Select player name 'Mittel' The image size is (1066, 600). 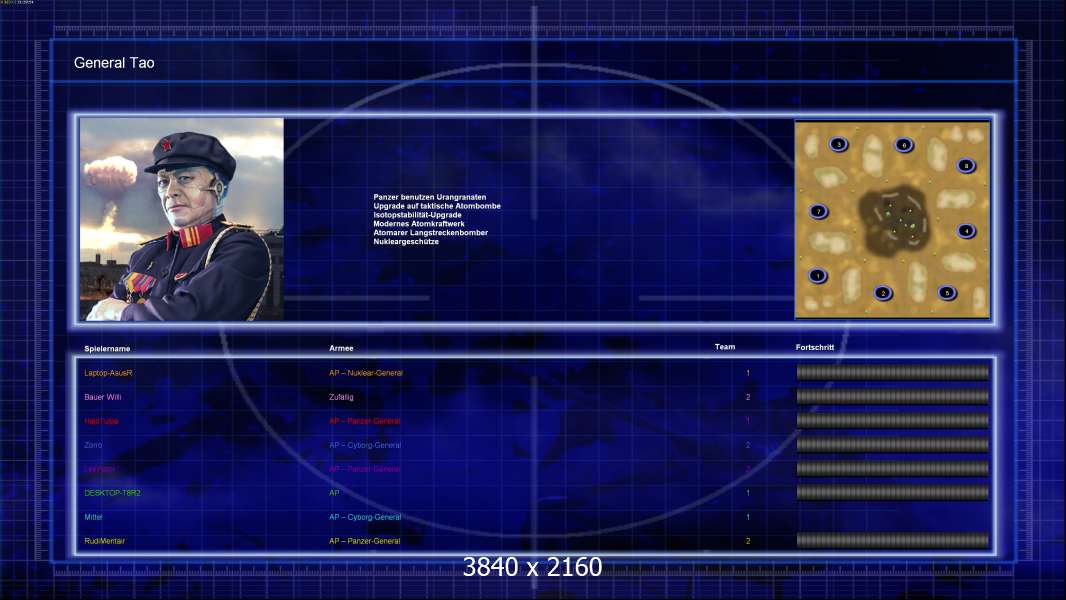click(93, 517)
